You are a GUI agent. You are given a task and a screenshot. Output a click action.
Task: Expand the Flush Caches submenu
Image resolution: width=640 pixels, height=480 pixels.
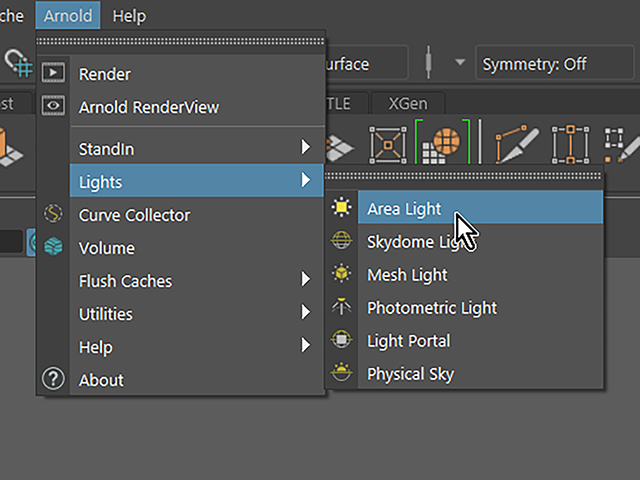pyautogui.click(x=197, y=281)
